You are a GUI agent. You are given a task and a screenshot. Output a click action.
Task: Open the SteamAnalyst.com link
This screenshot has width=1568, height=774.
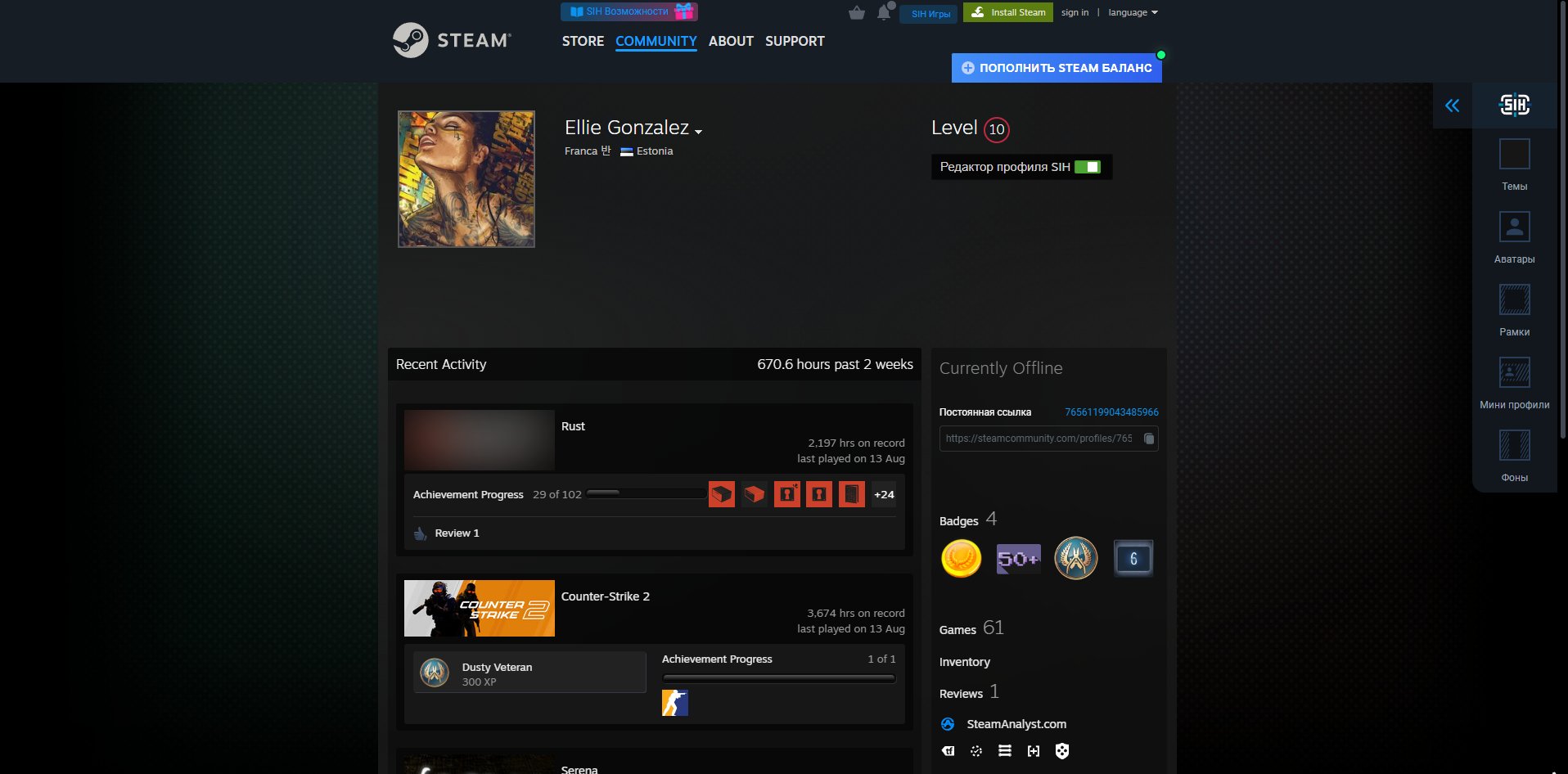(1016, 724)
